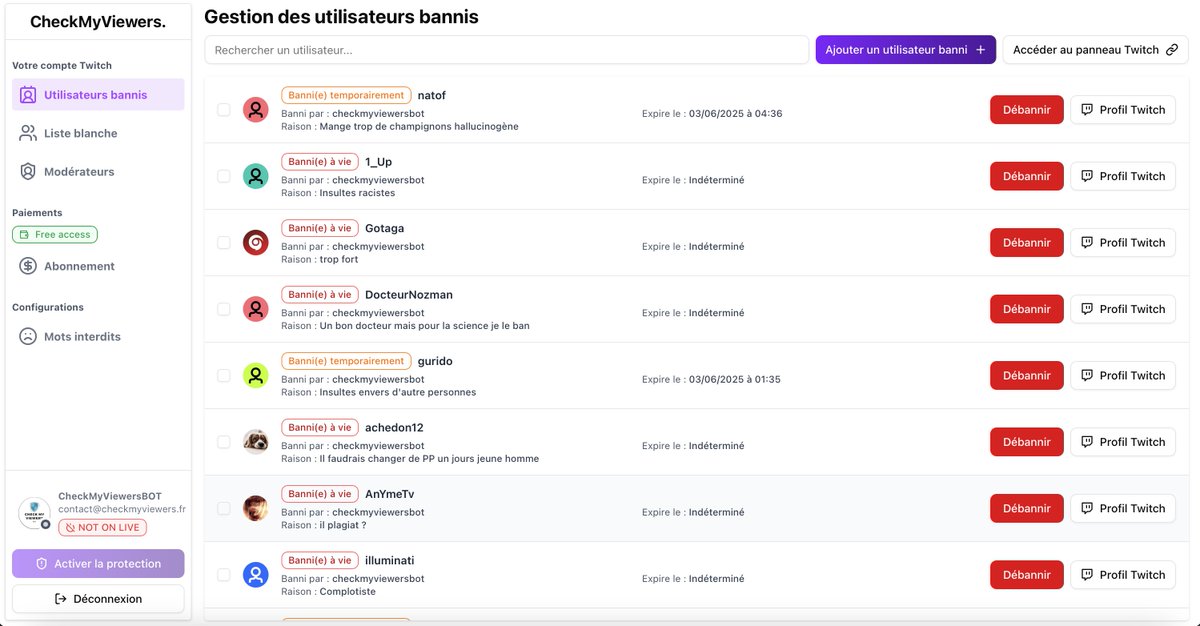Click the Liste blanche users icon
This screenshot has width=1200, height=626.
click(28, 132)
